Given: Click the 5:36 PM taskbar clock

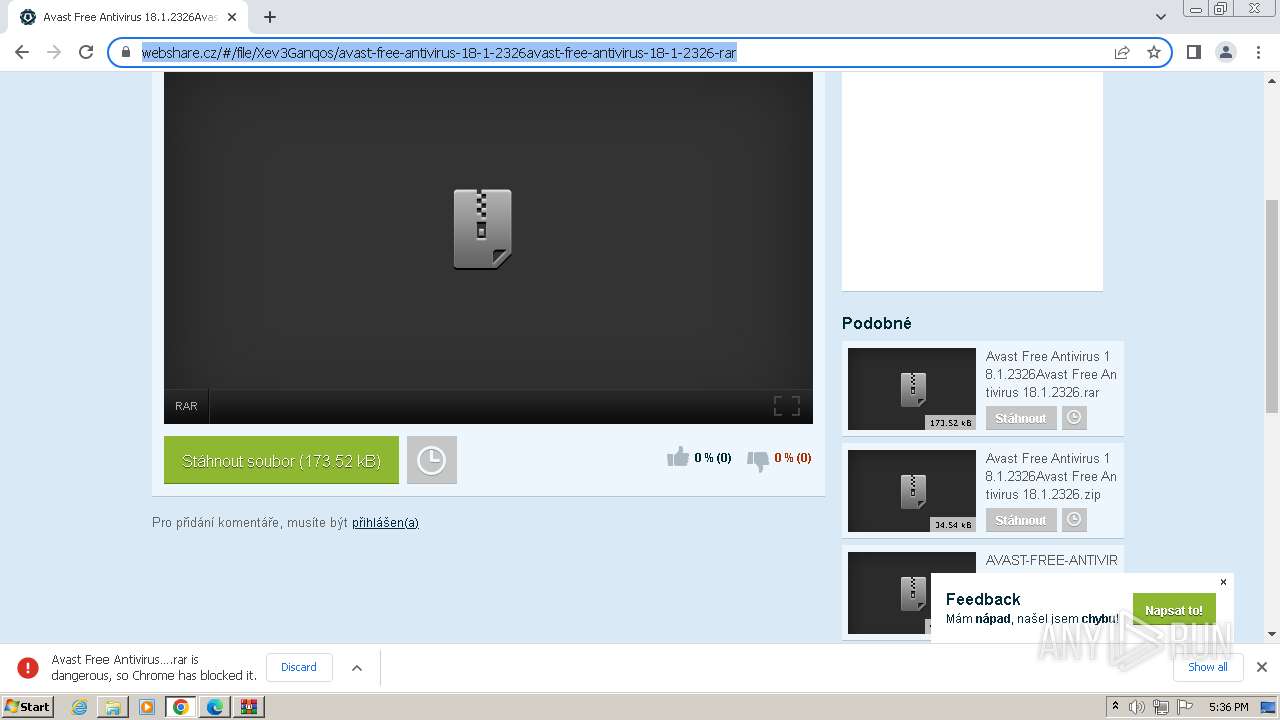Looking at the screenshot, I should tap(1228, 707).
